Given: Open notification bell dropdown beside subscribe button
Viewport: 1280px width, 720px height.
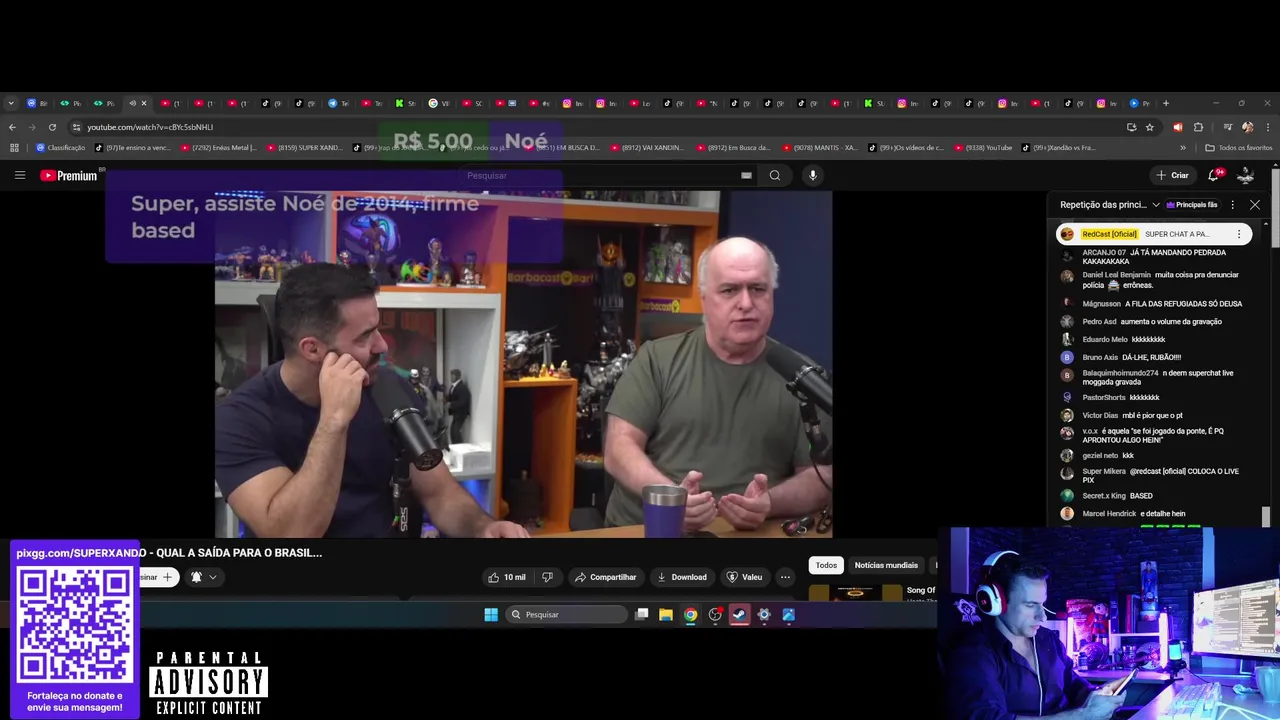Looking at the screenshot, I should pyautogui.click(x=203, y=577).
